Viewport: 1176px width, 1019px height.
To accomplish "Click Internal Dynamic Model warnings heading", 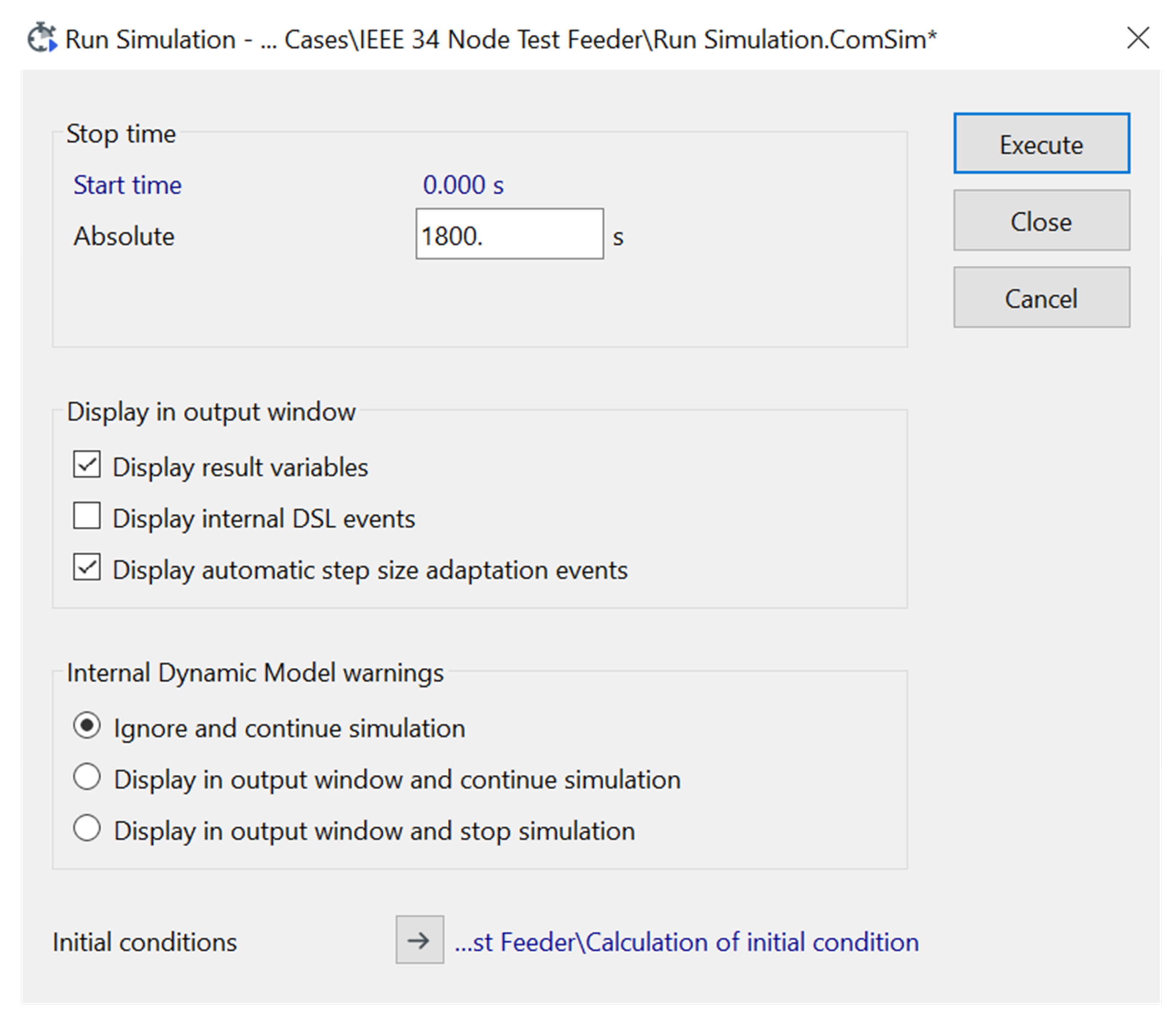I will tap(255, 673).
